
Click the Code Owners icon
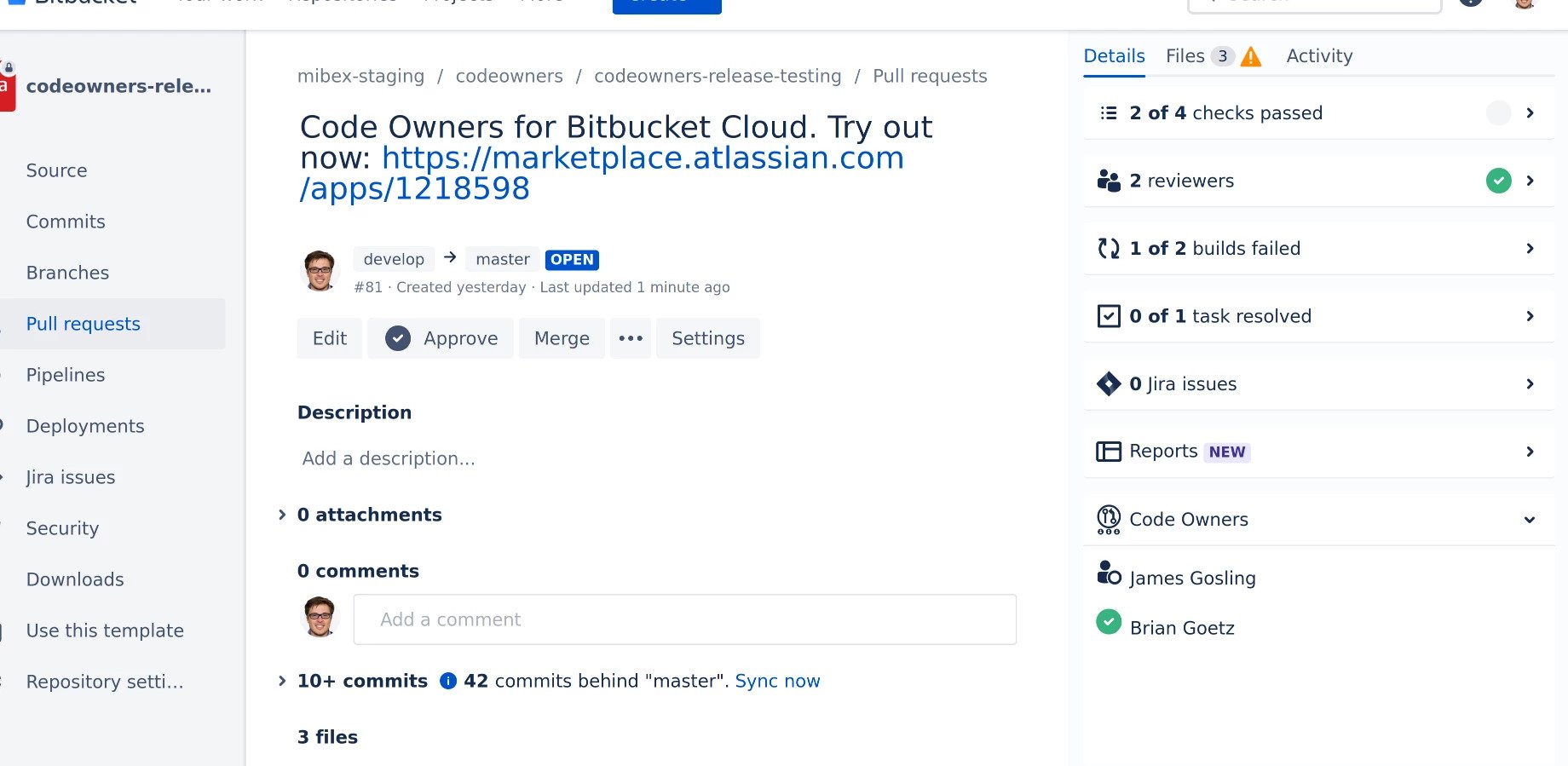pos(1109,519)
